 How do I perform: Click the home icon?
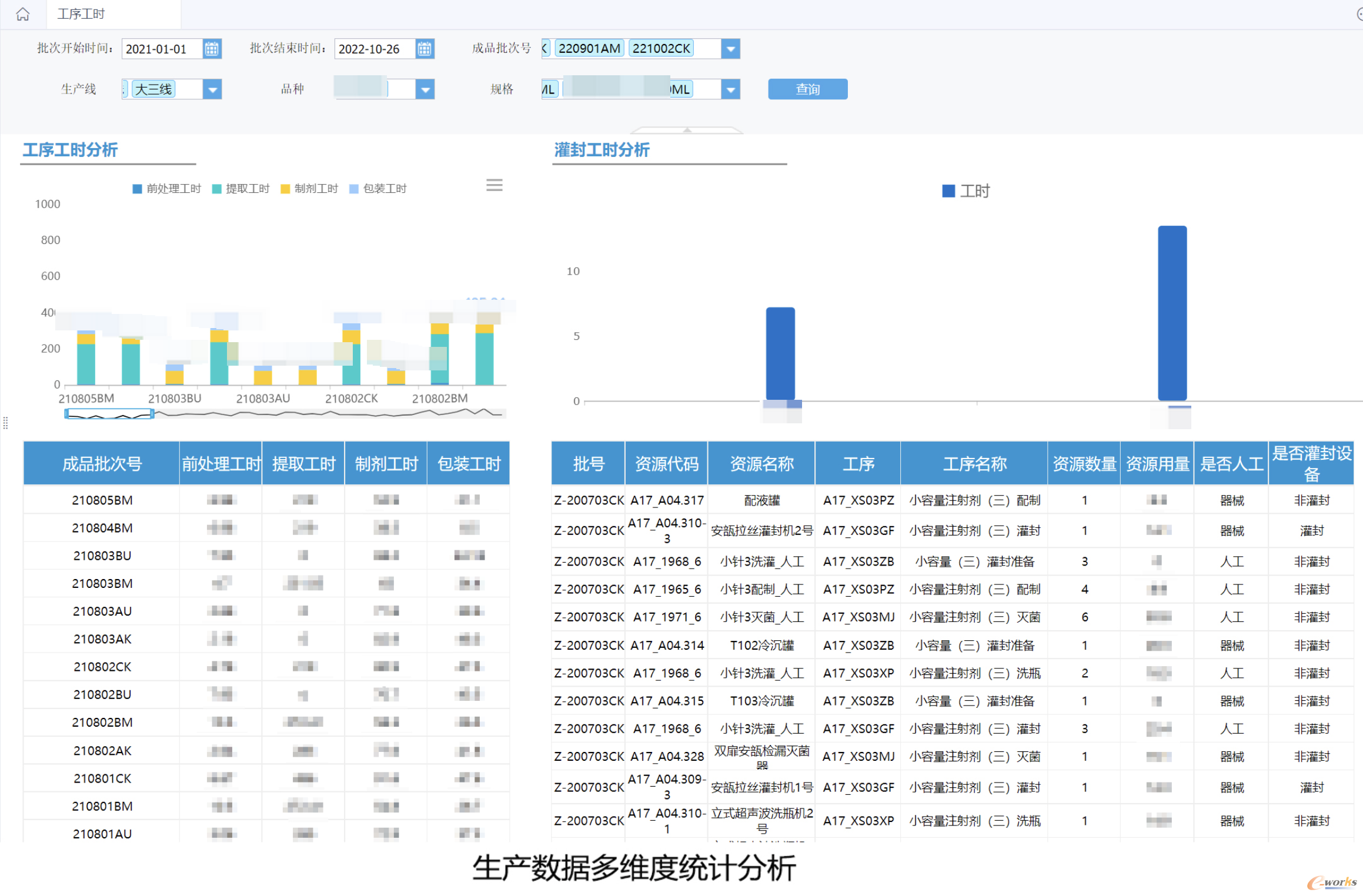coord(23,14)
